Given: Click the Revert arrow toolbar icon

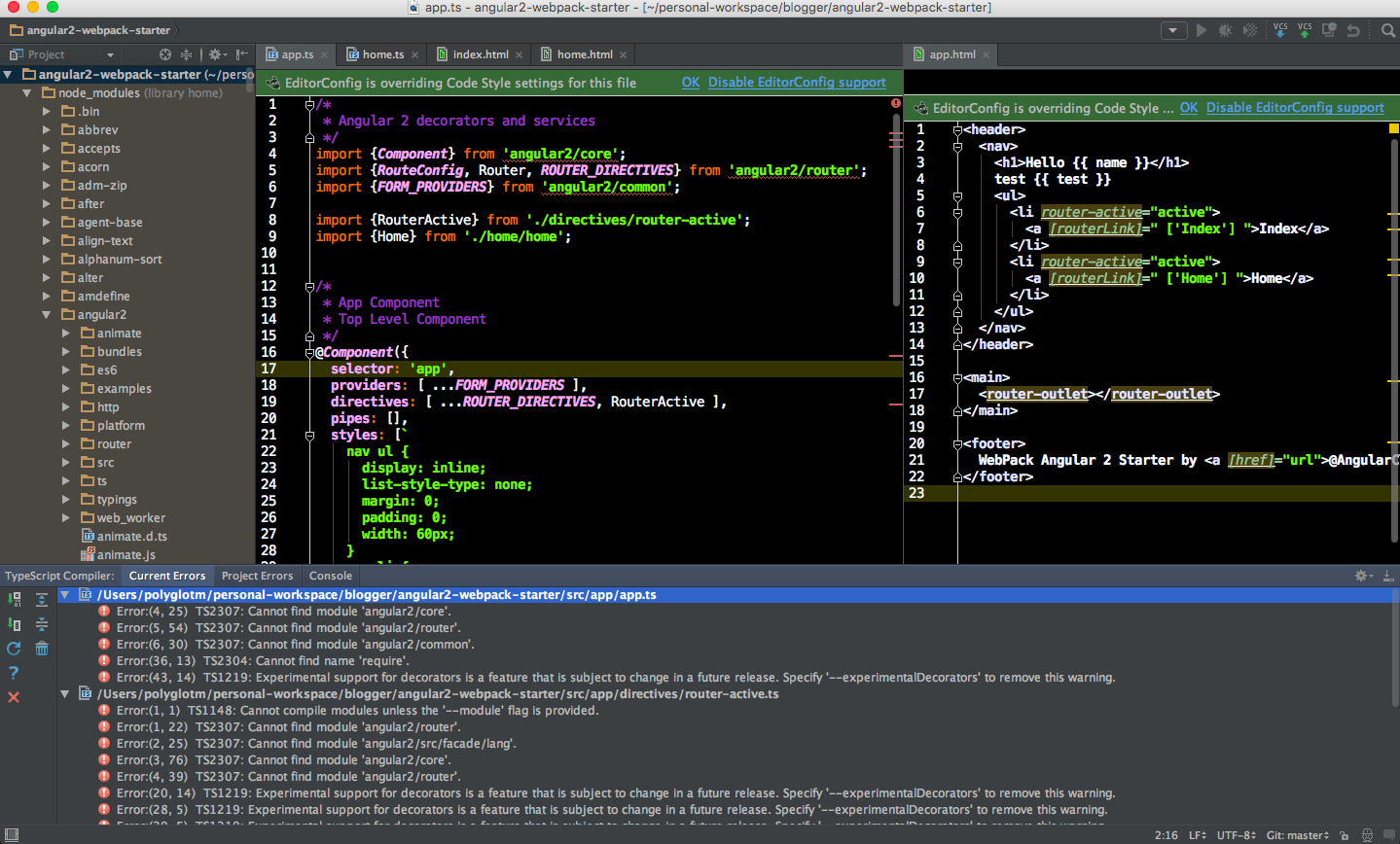Looking at the screenshot, I should point(1353,30).
